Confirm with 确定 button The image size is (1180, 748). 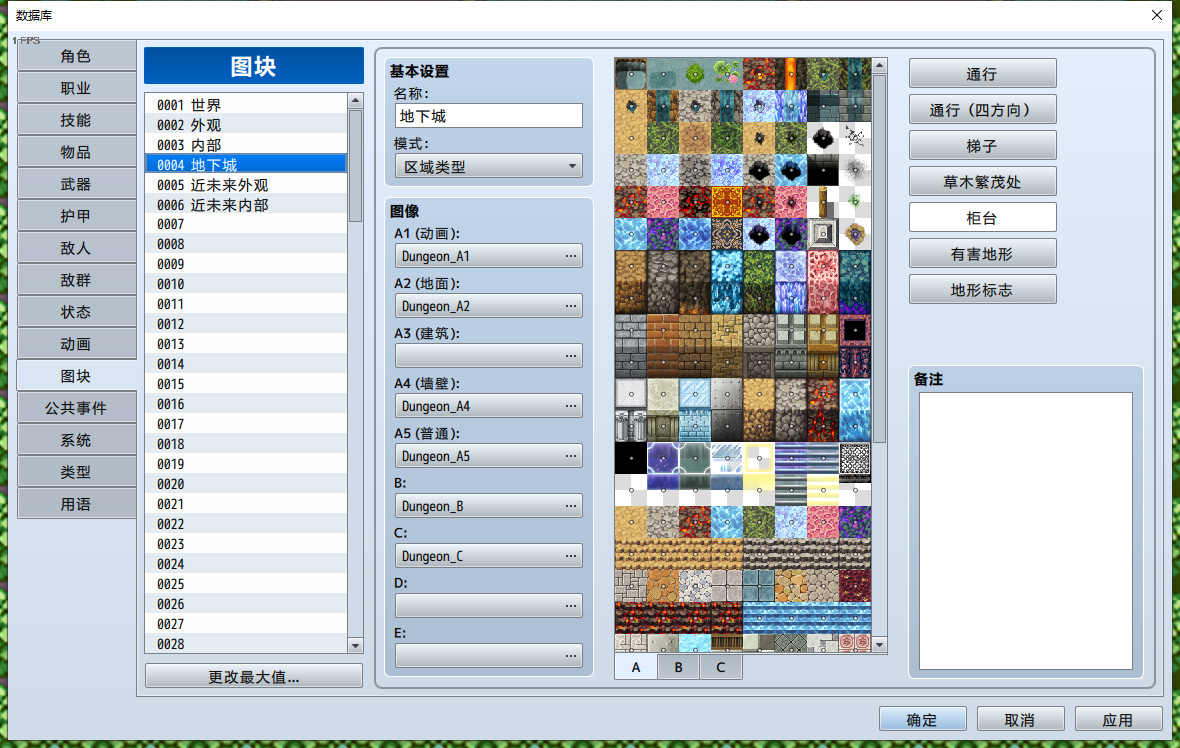pyautogui.click(x=922, y=719)
